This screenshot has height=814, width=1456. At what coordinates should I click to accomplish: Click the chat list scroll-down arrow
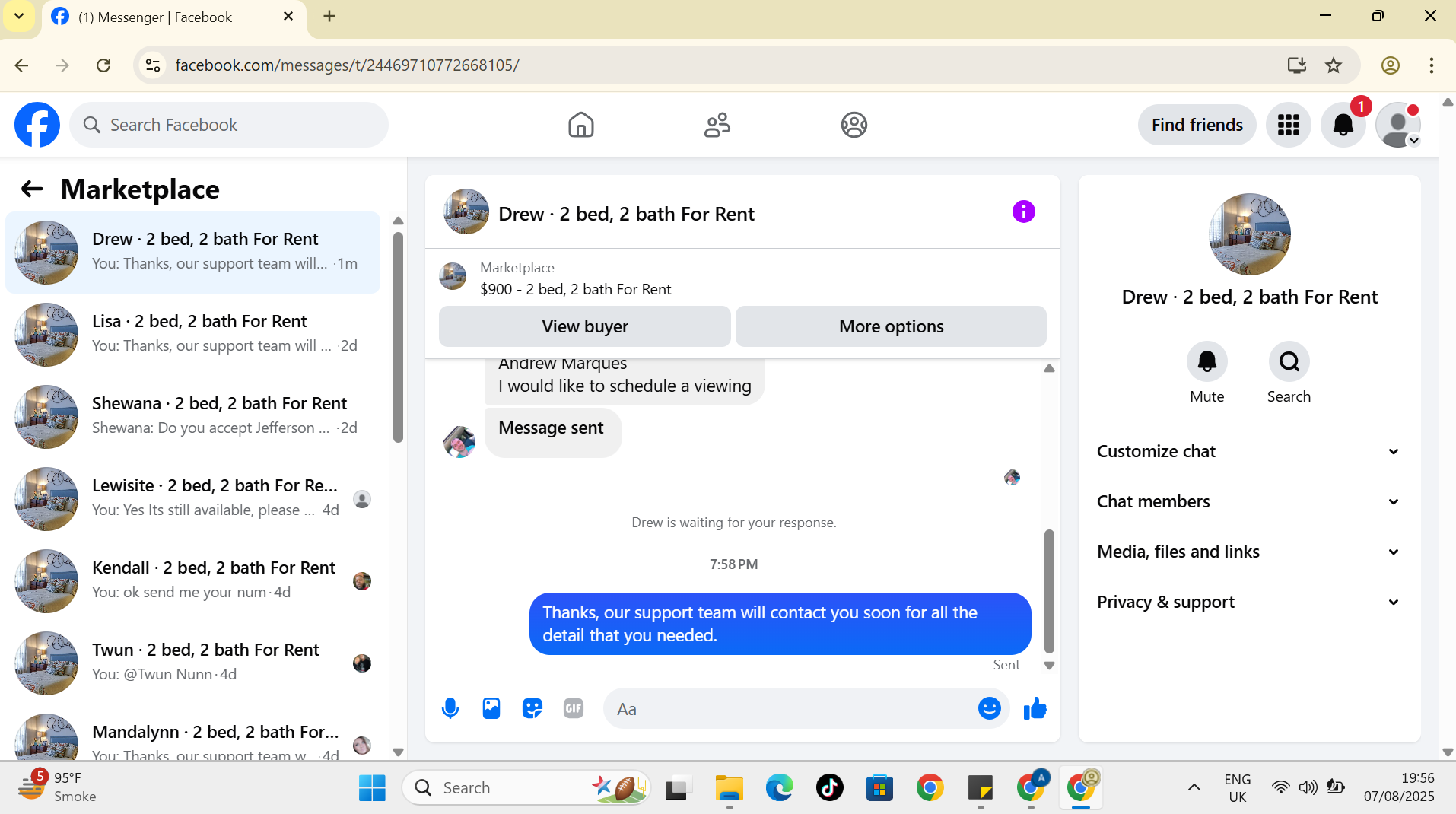(398, 752)
